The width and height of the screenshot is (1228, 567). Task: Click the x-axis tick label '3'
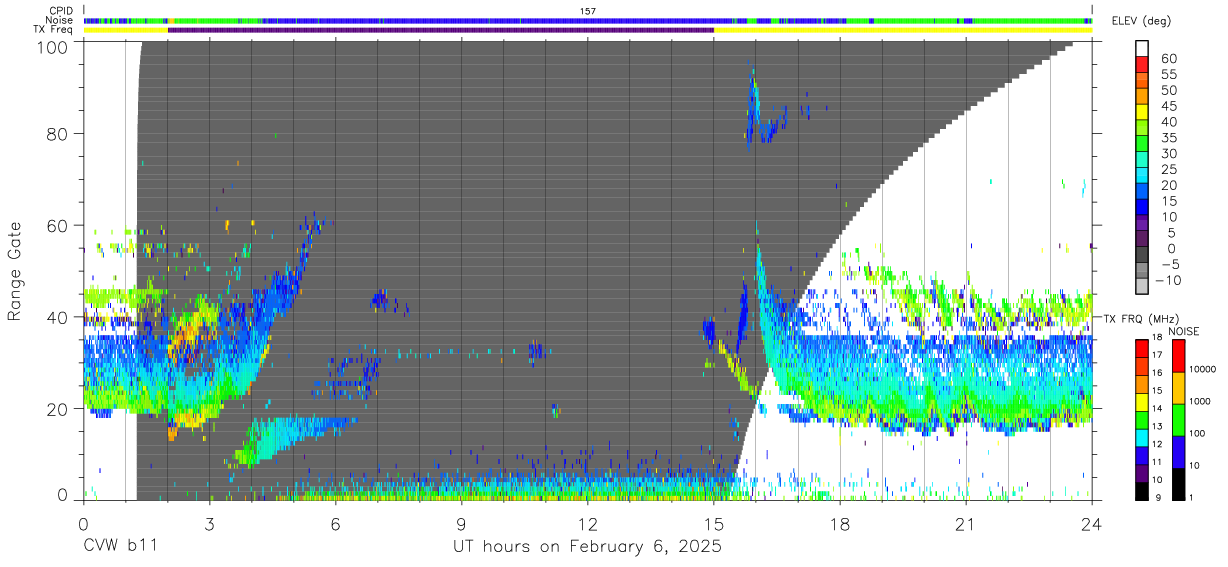pyautogui.click(x=209, y=523)
